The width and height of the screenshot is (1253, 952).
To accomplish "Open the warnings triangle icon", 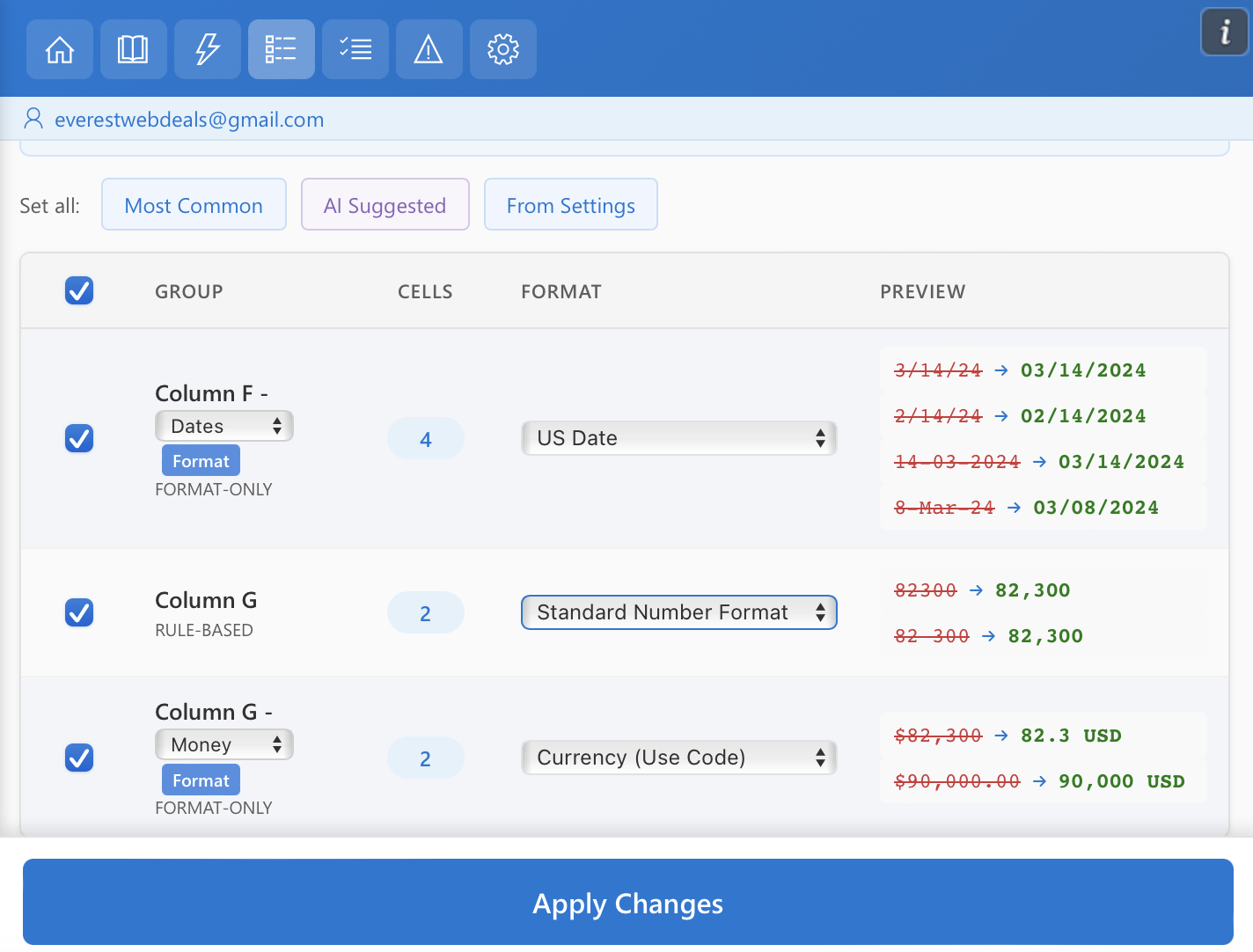I will point(429,49).
